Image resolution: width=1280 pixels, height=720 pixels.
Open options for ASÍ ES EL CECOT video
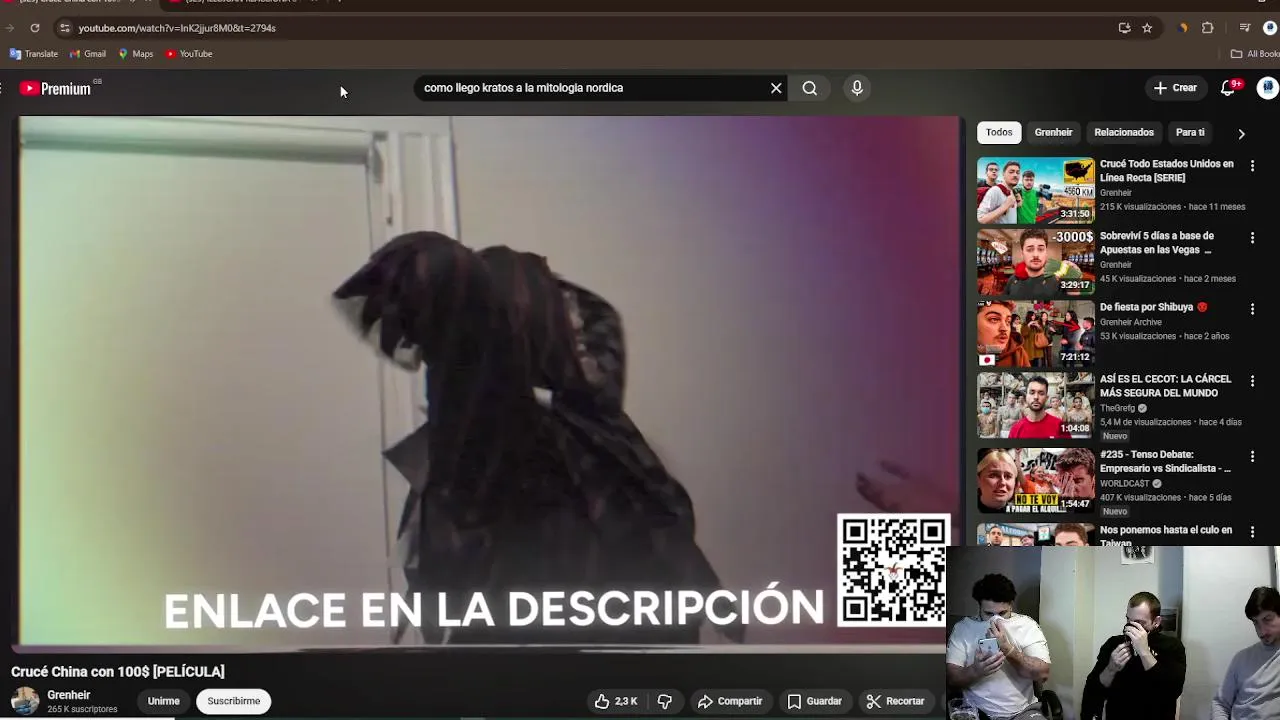tap(1252, 382)
